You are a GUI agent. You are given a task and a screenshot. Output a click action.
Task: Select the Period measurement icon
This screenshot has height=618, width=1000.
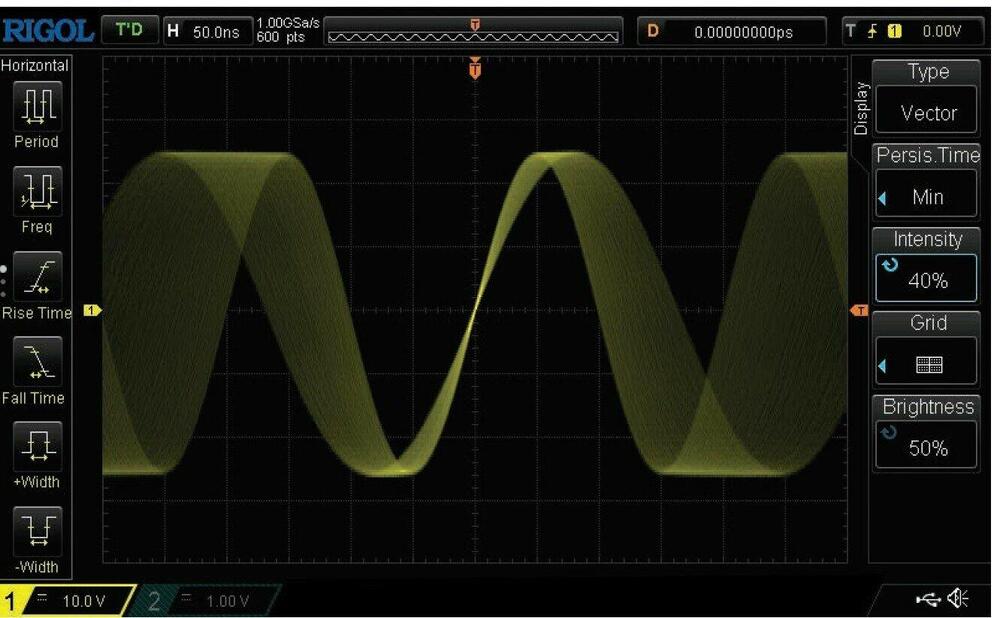click(x=36, y=103)
